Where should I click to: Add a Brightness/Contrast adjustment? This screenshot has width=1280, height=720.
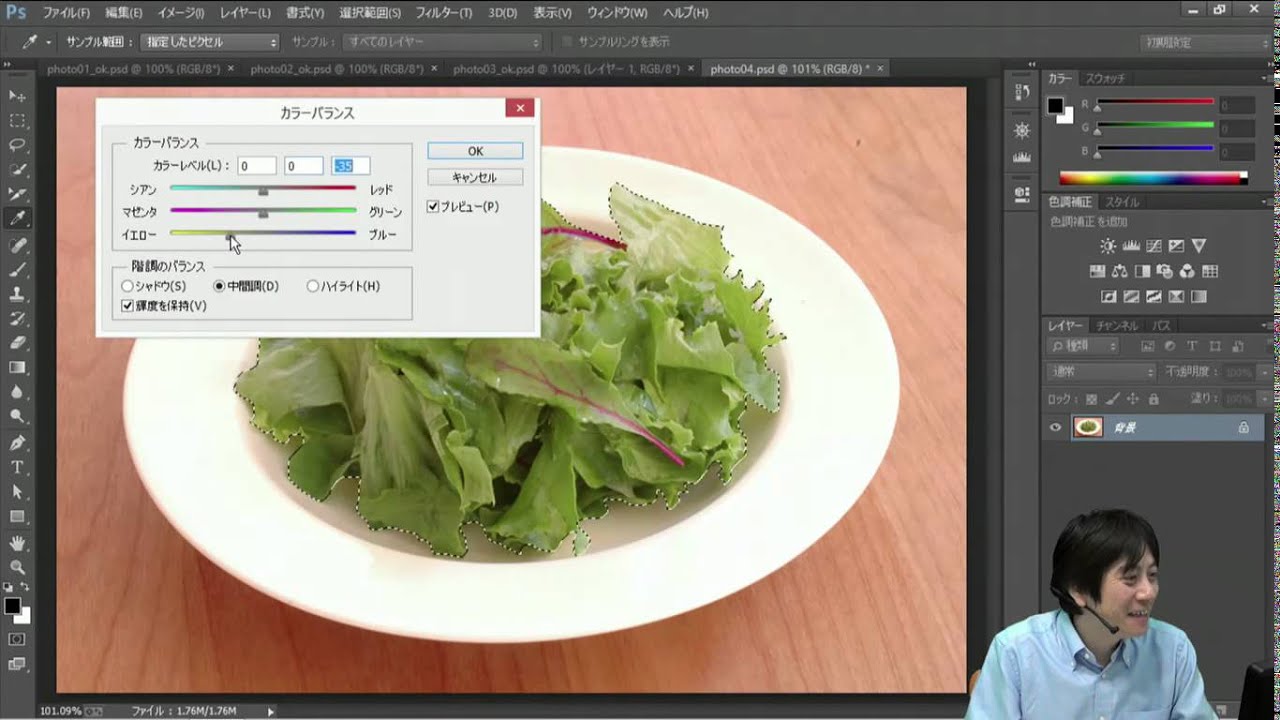coord(1108,246)
